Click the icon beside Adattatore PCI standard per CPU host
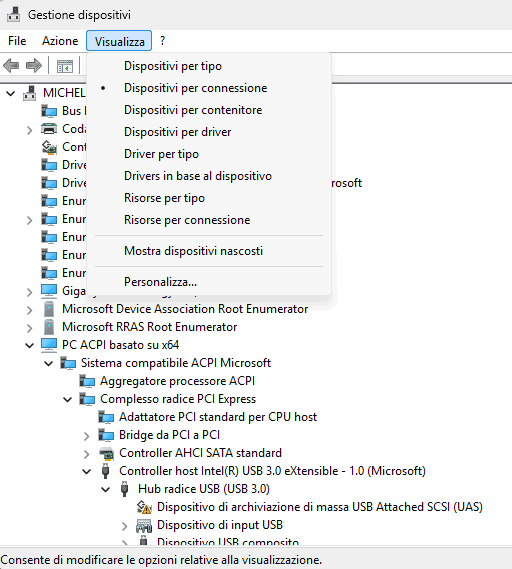 [106, 417]
